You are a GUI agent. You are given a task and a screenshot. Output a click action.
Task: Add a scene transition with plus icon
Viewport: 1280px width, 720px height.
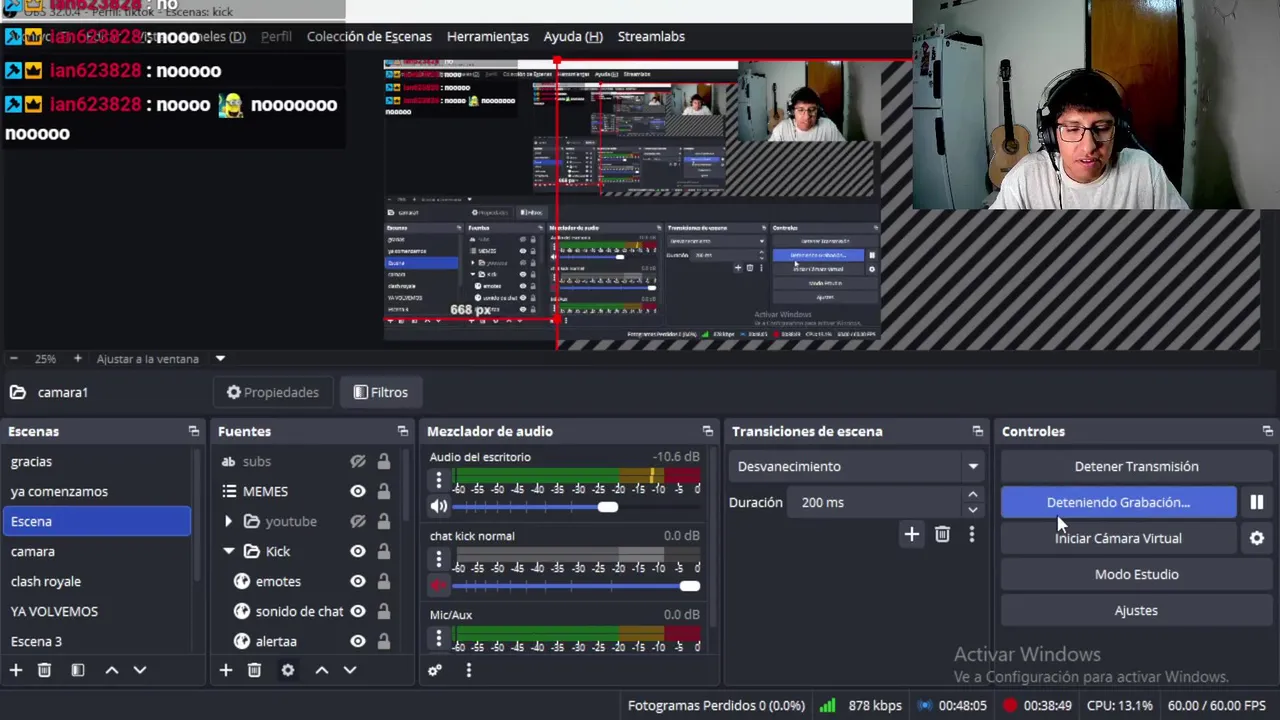pyautogui.click(x=911, y=535)
